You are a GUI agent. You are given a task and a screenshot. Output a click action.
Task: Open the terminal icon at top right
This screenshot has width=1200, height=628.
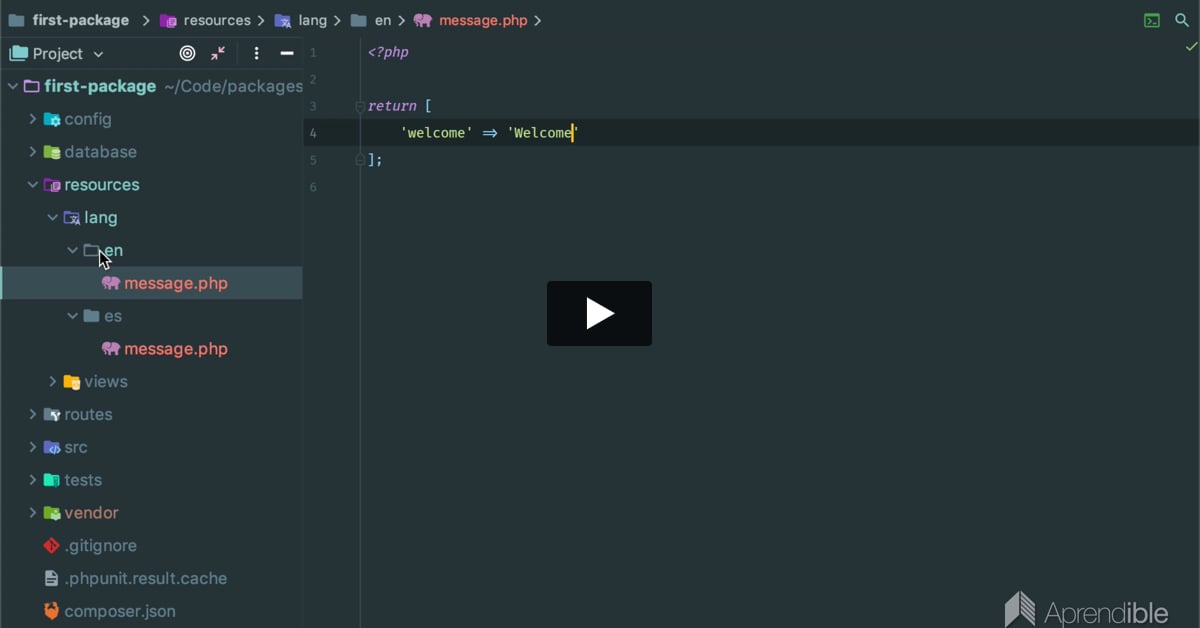point(1152,20)
